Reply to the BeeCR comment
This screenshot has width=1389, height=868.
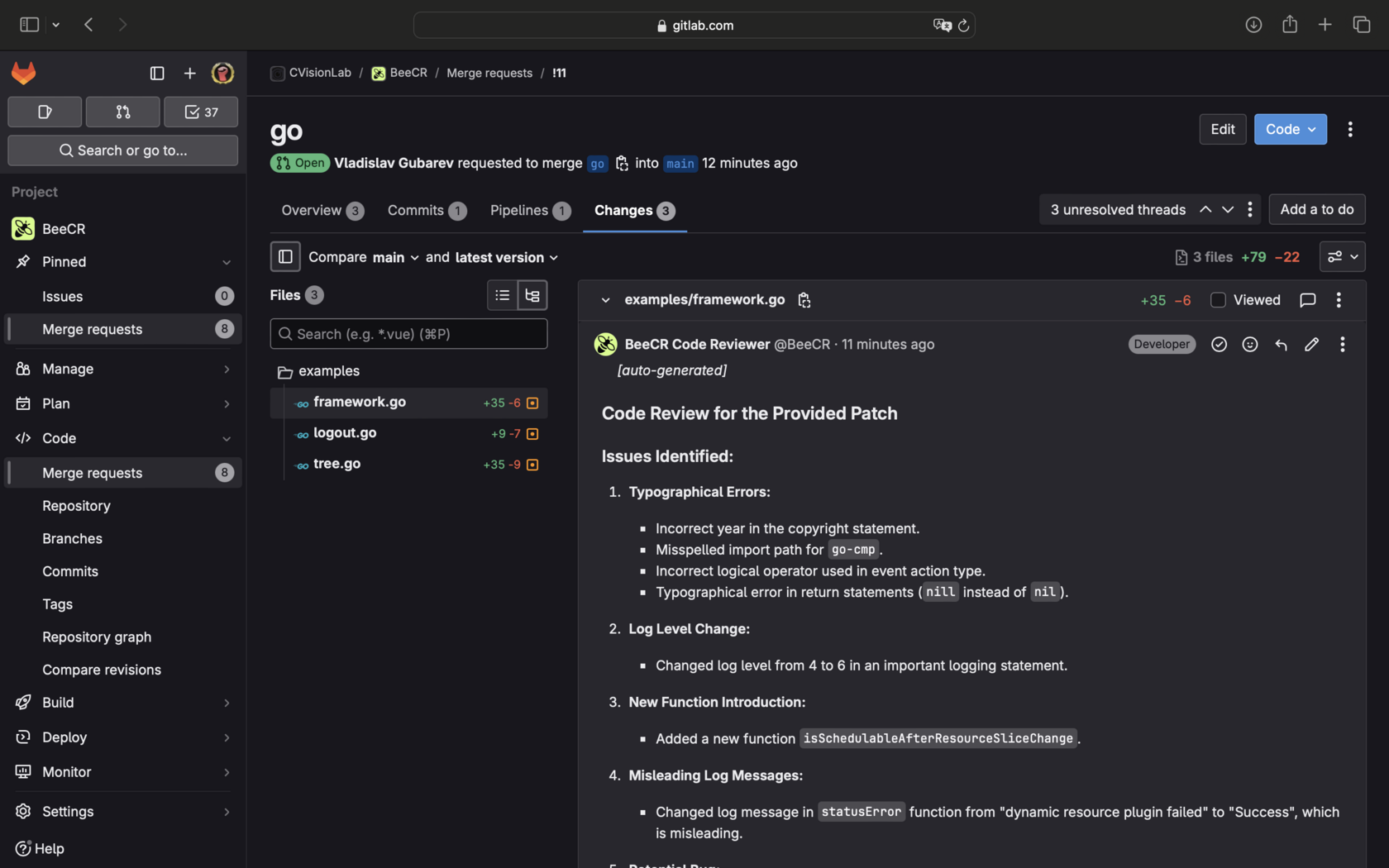[1281, 345]
